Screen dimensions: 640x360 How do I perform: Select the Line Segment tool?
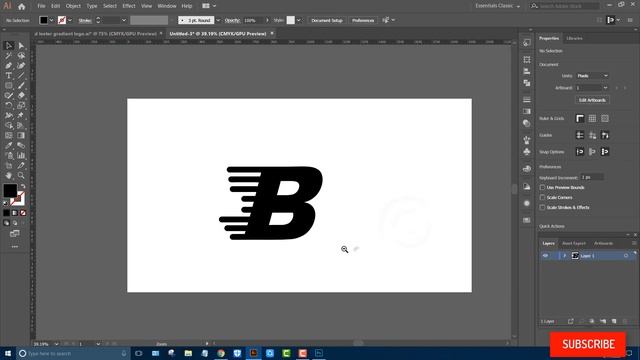coord(21,76)
